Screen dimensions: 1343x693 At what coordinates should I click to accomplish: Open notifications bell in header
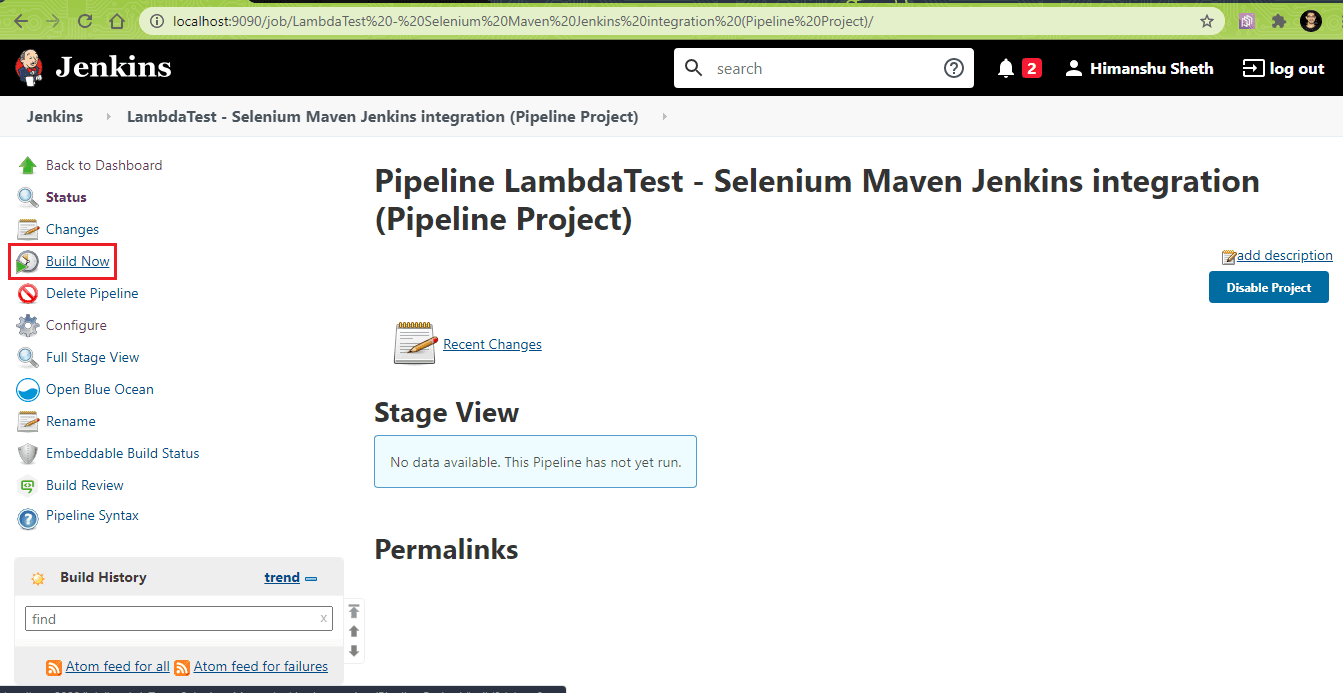coord(1006,69)
